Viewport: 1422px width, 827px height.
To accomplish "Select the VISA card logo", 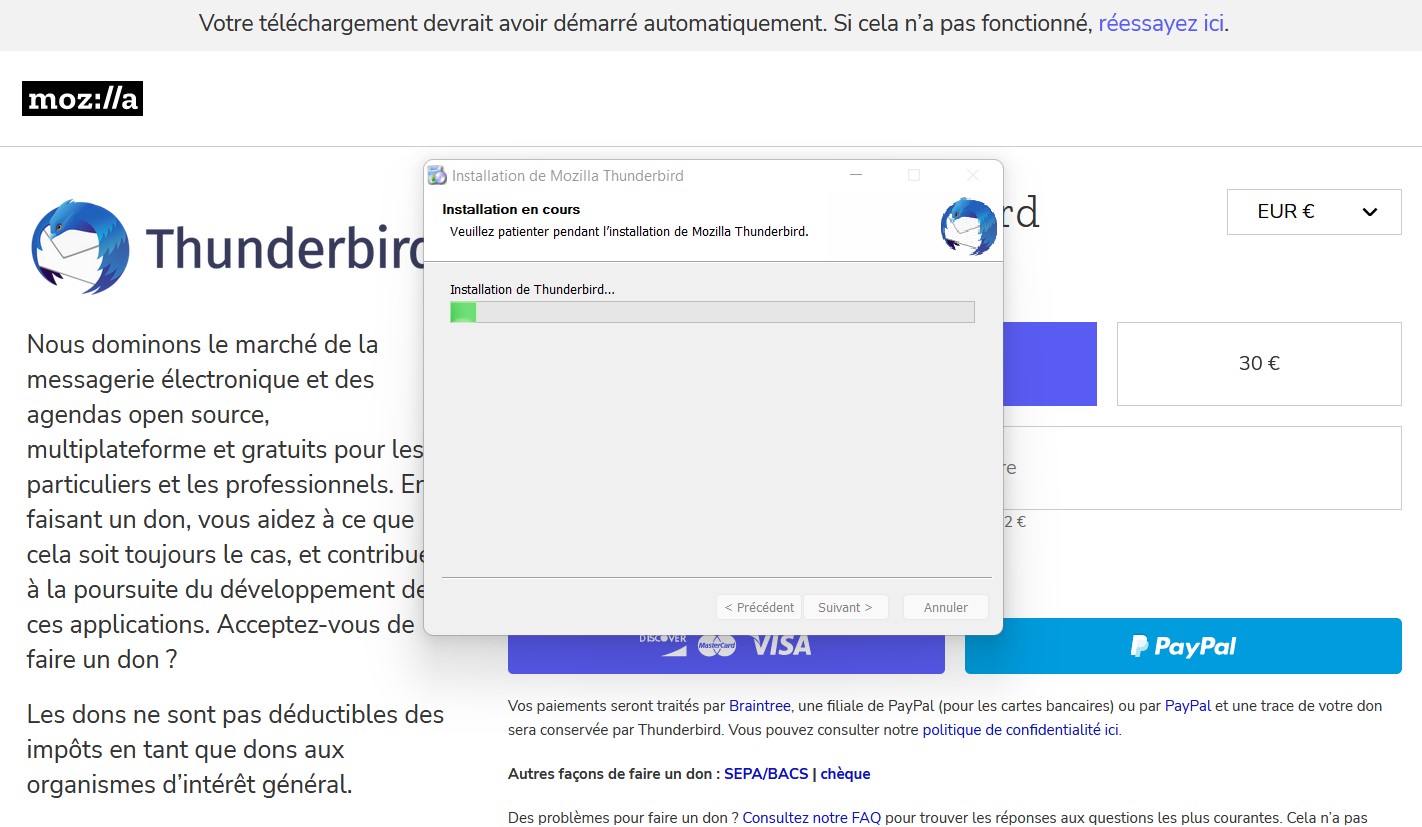I will pos(781,646).
